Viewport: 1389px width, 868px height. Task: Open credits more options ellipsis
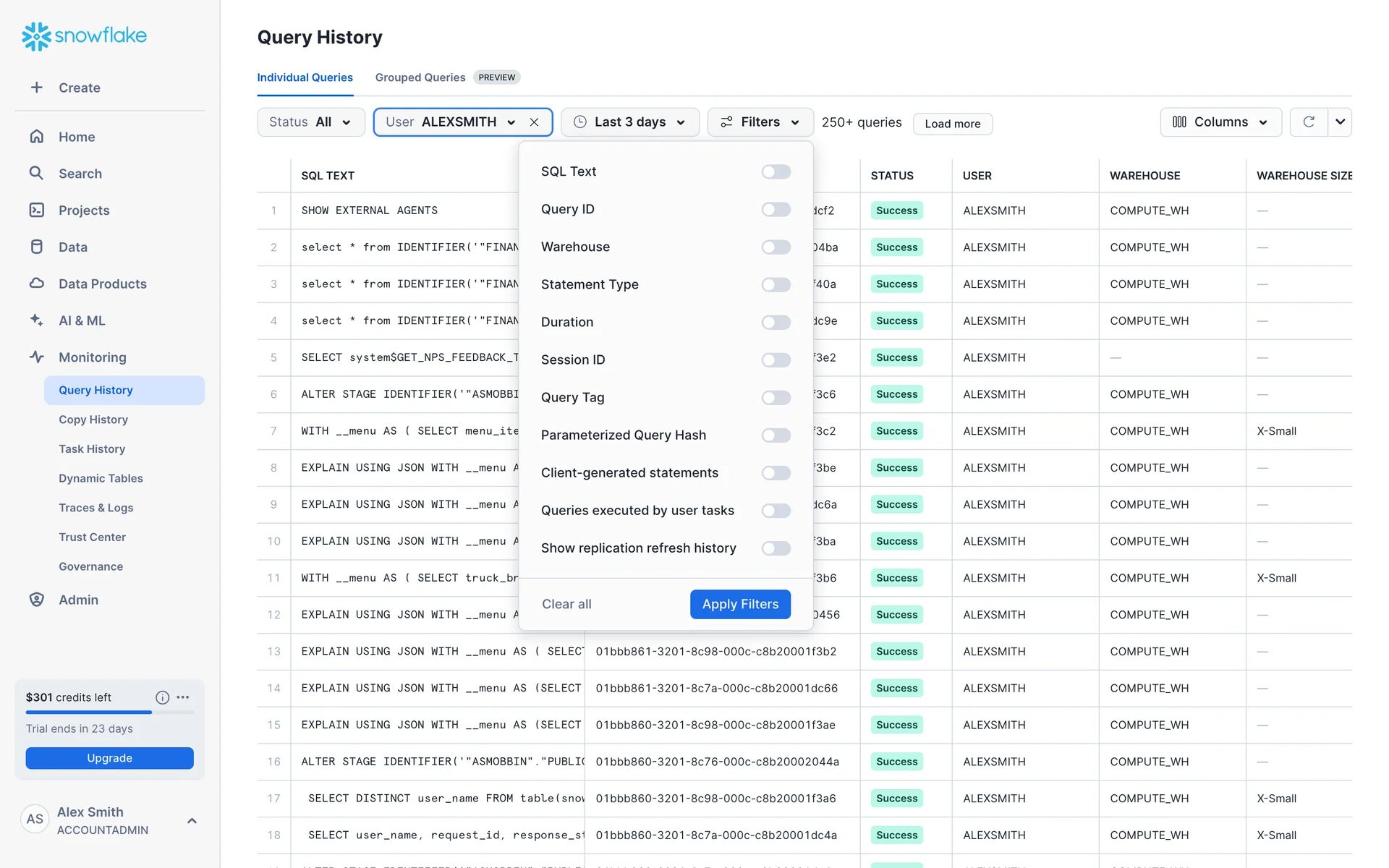(x=183, y=697)
